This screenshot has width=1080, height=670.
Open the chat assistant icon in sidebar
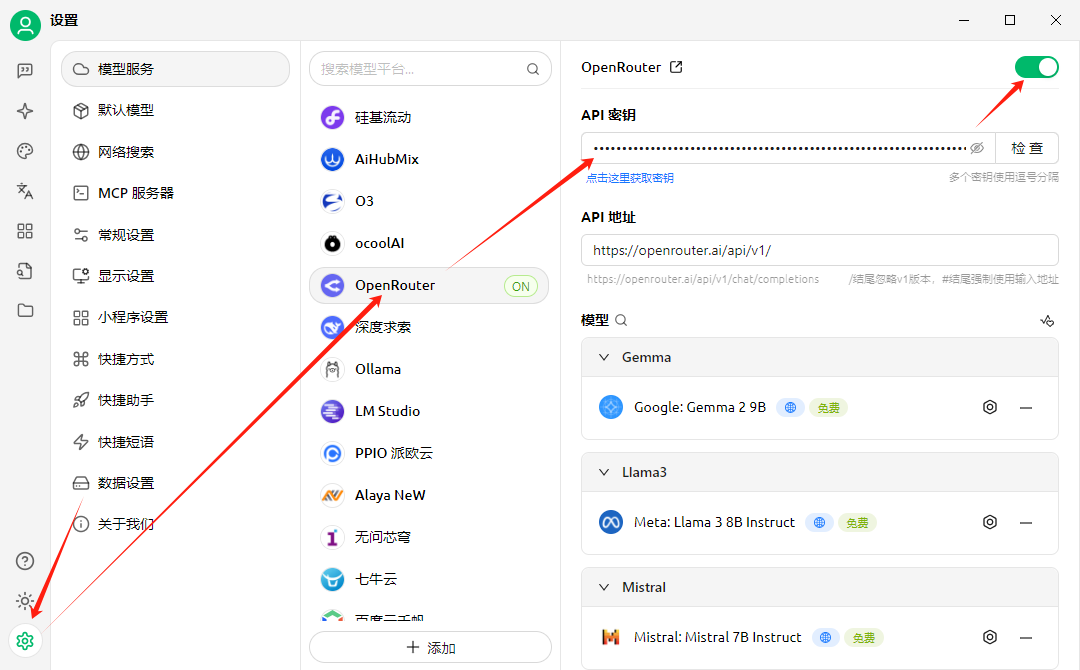25,71
